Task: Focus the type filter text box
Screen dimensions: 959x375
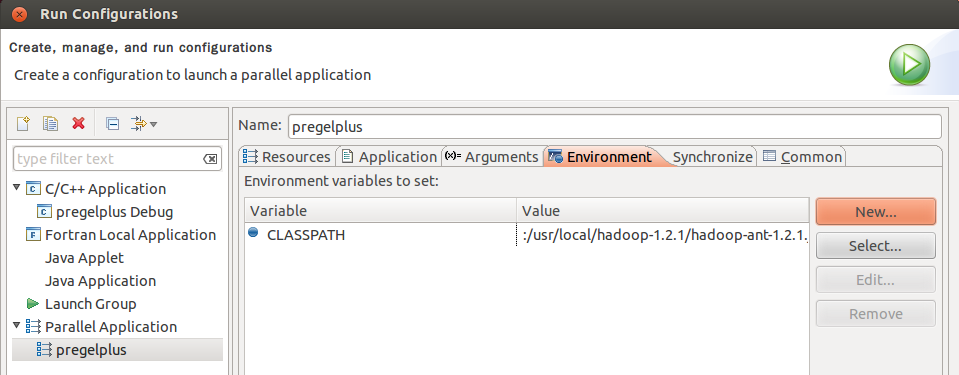Action: click(109, 159)
